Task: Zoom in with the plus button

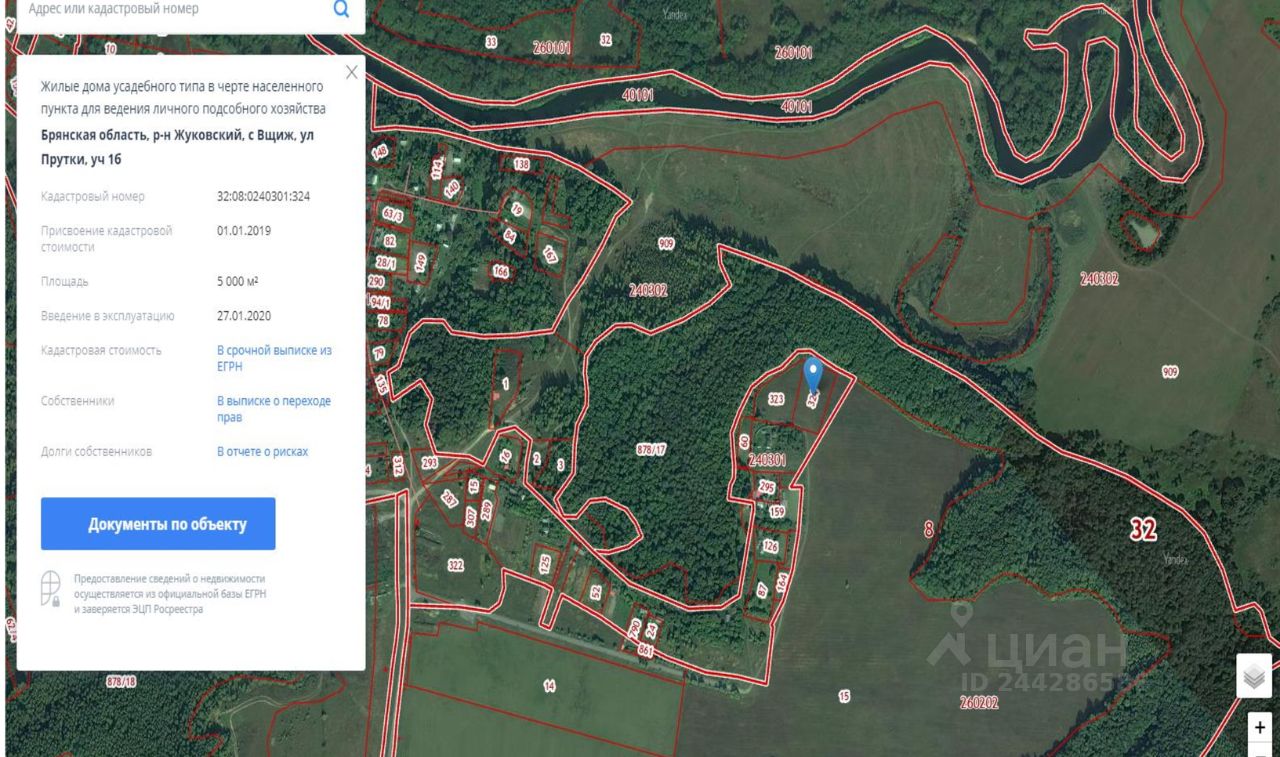Action: tap(1259, 729)
